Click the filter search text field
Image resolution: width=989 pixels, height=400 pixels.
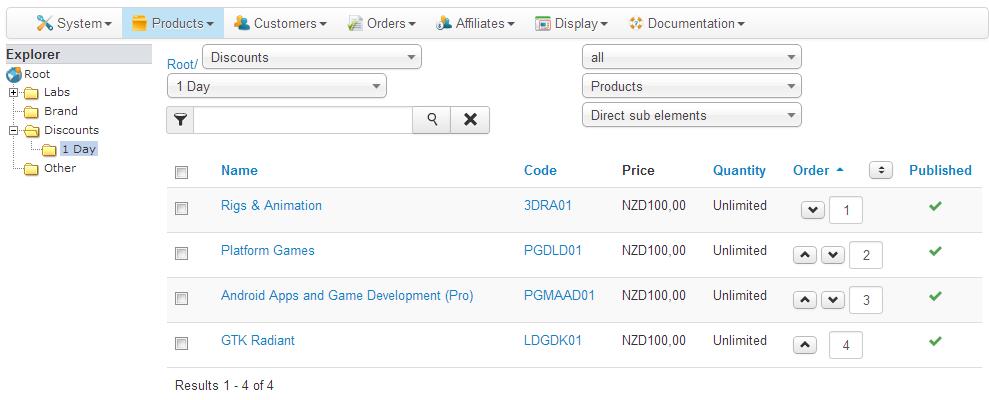[303, 120]
